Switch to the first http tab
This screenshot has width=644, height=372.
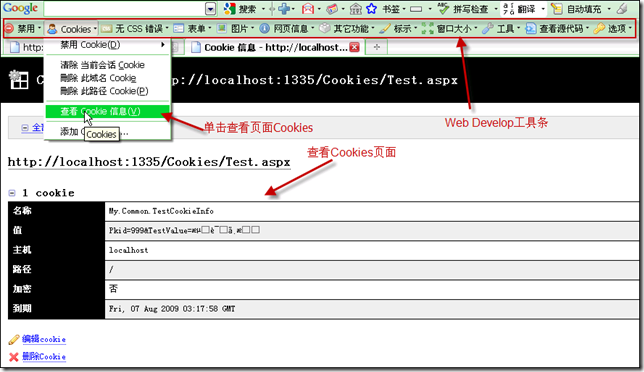pyautogui.click(x=26, y=48)
